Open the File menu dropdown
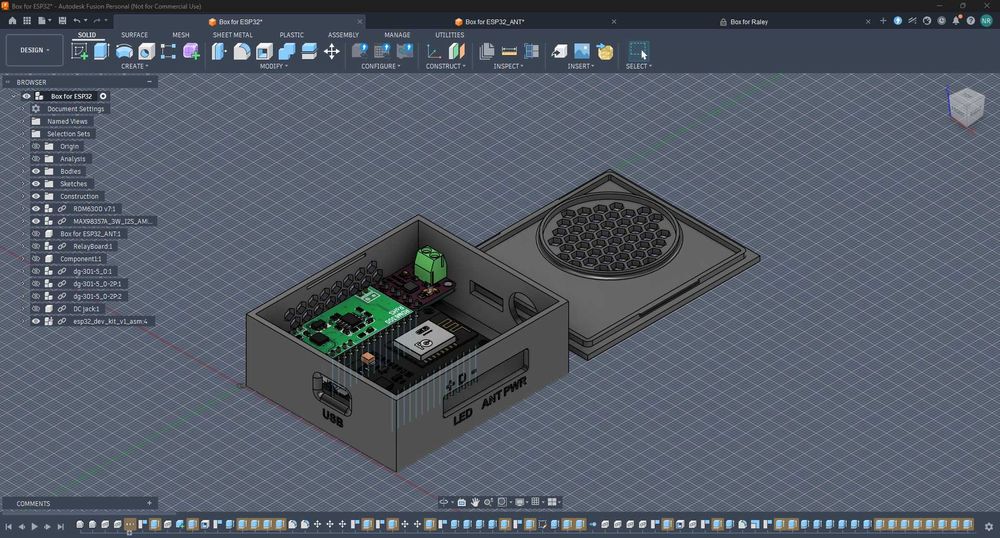This screenshot has height=538, width=1000. coord(44,21)
